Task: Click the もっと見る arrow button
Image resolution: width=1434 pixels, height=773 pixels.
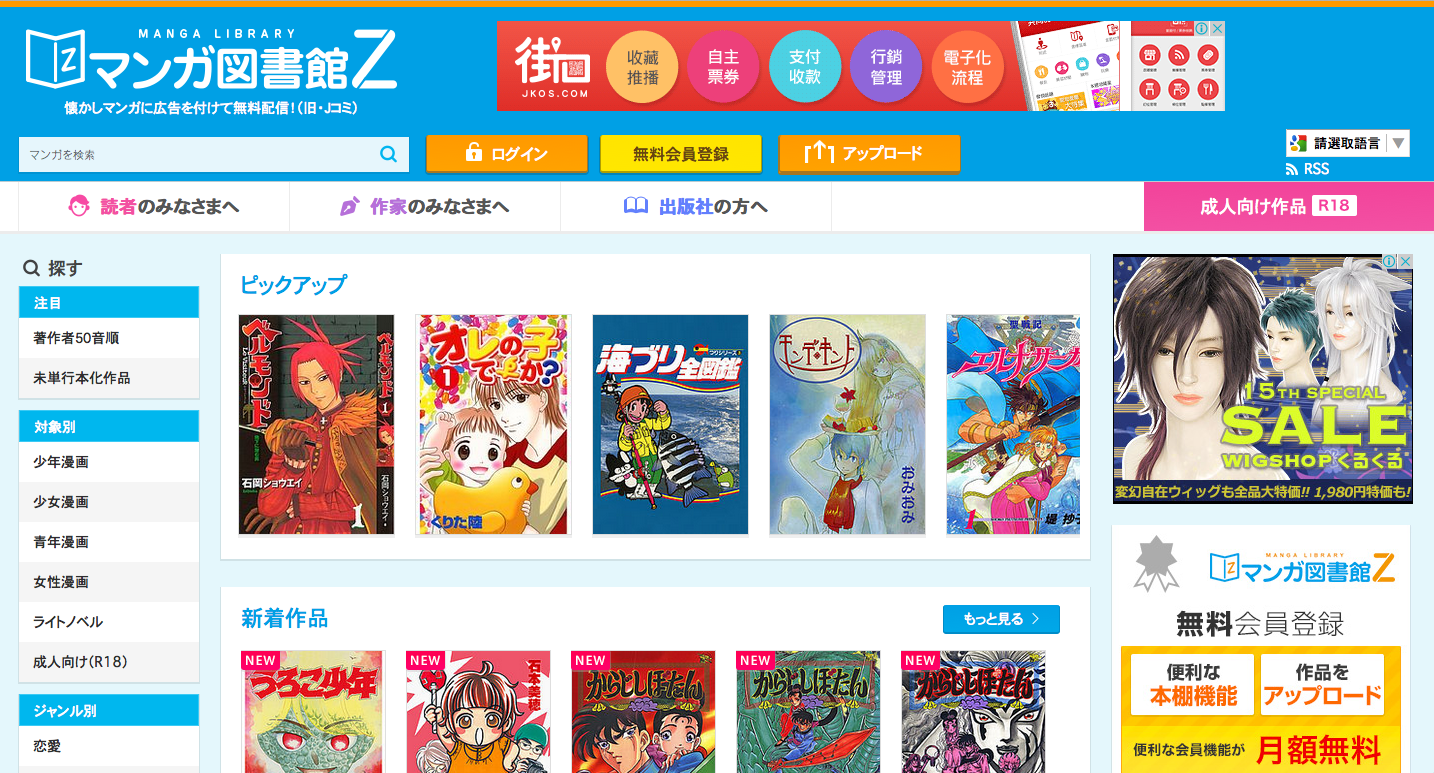Action: (x=1001, y=619)
